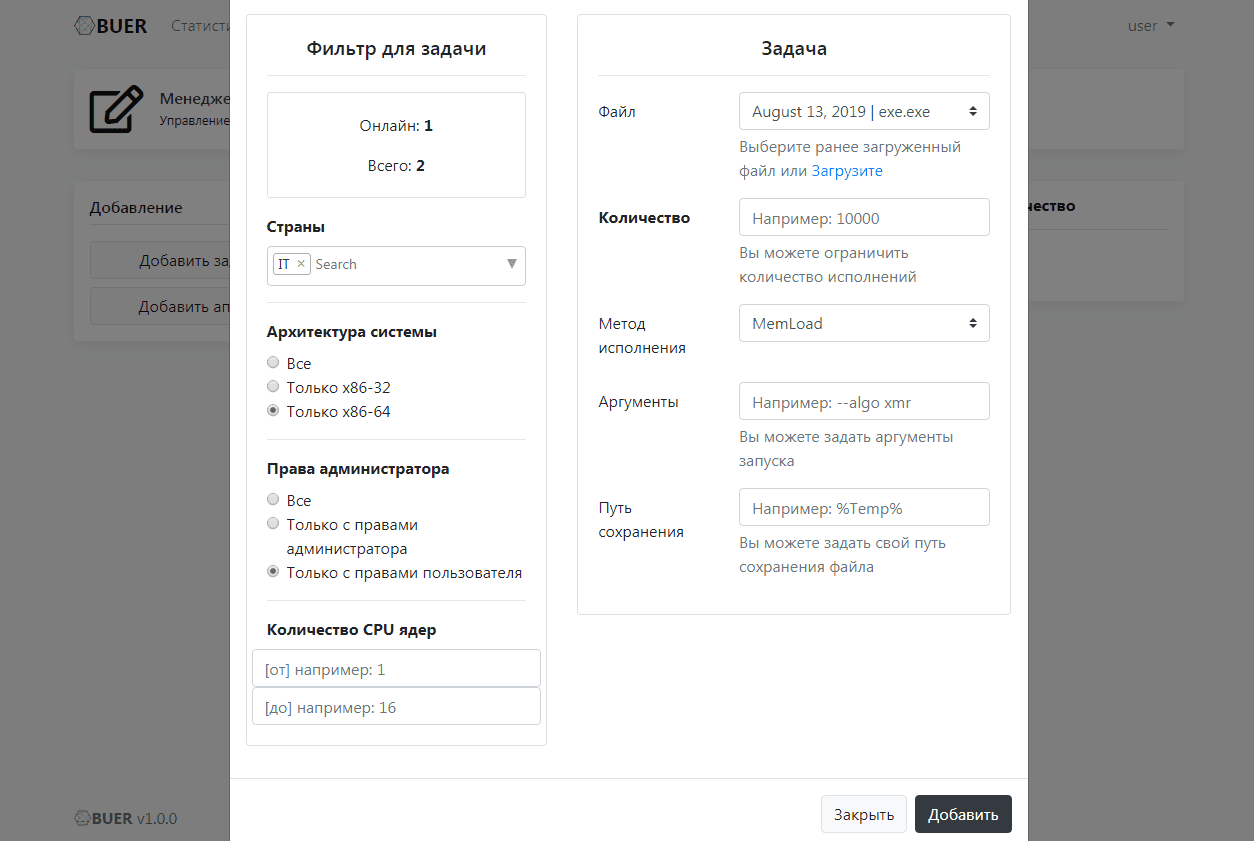
Task: Select "Все" under administrator rights
Action: 273,499
